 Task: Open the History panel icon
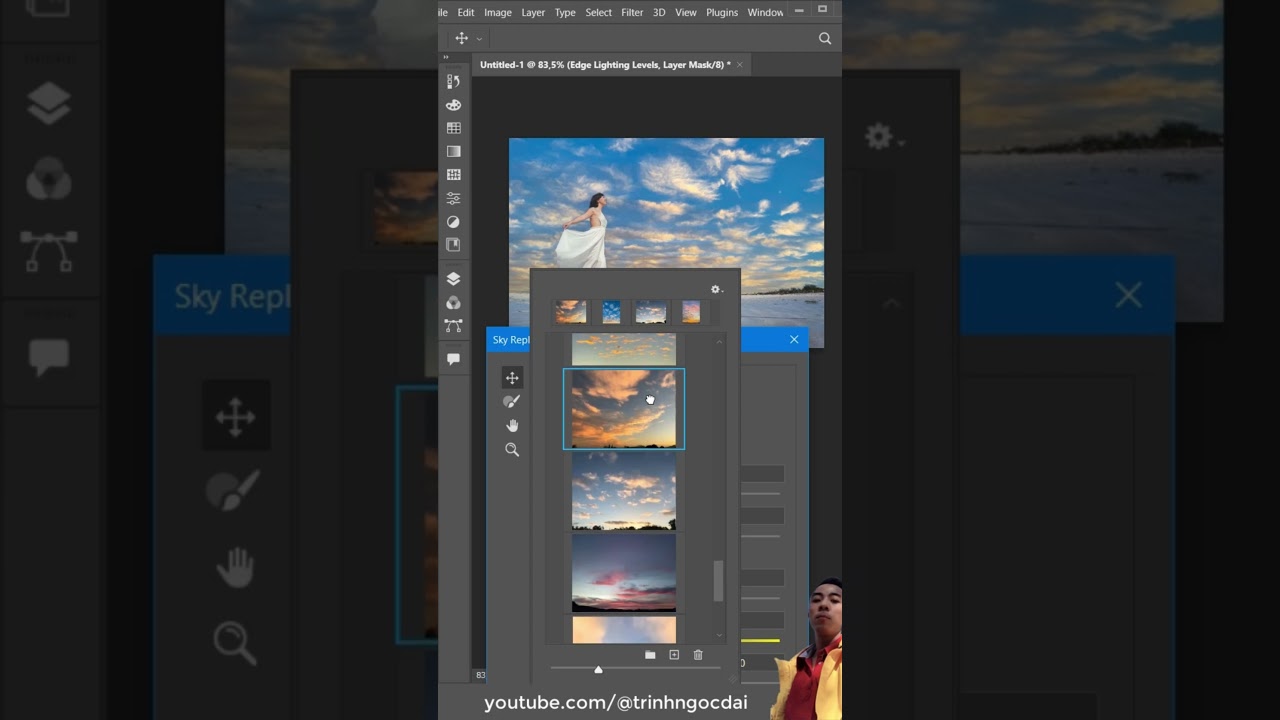tap(453, 82)
